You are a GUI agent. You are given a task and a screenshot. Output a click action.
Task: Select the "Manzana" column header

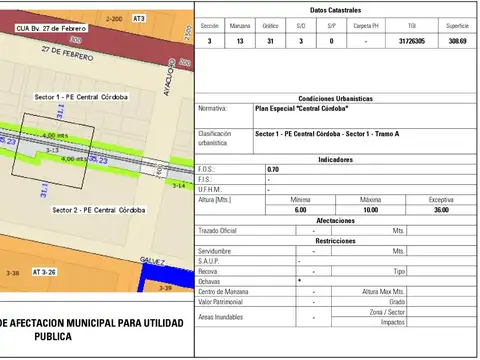point(240,26)
